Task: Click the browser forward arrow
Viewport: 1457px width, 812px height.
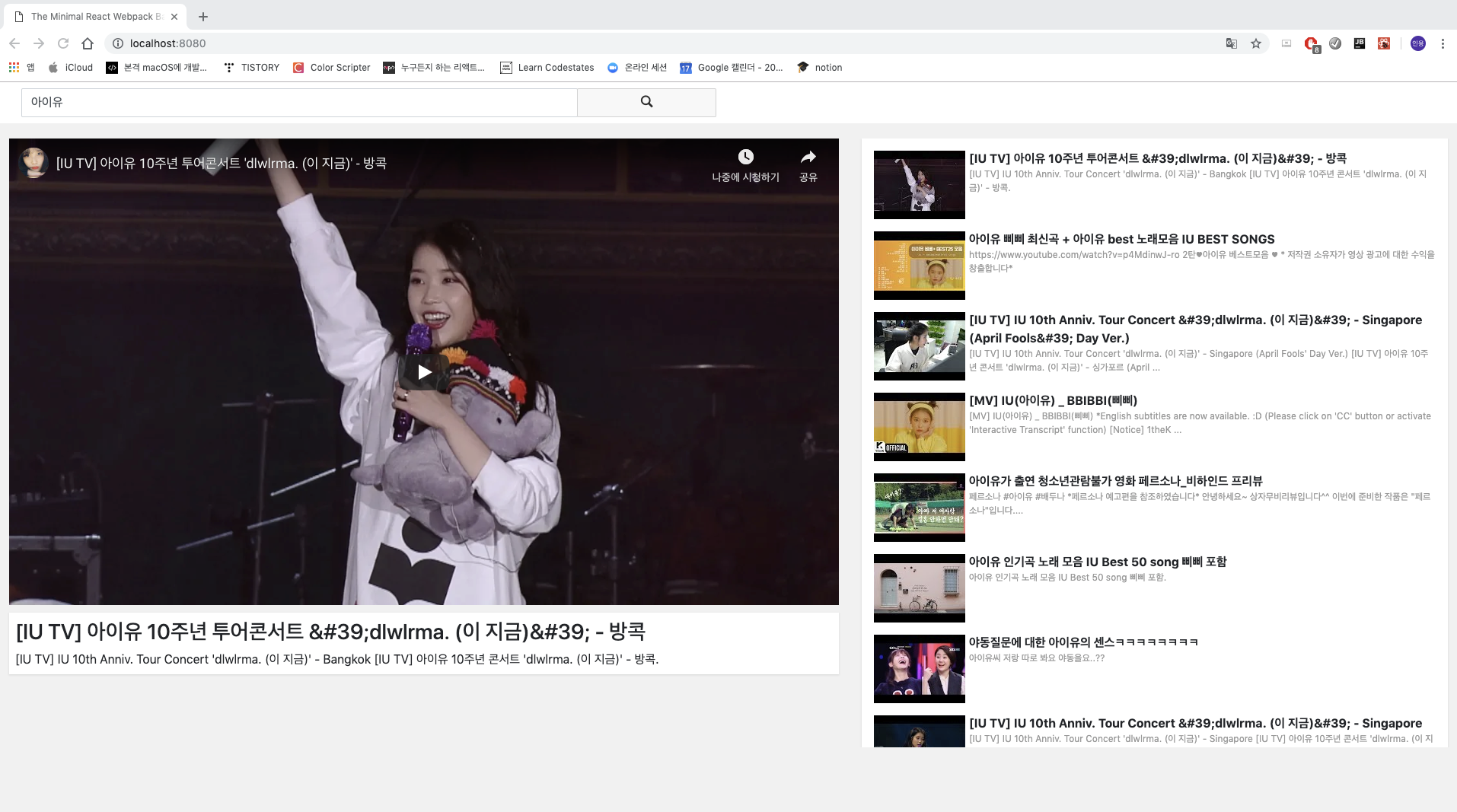Action: 39,43
